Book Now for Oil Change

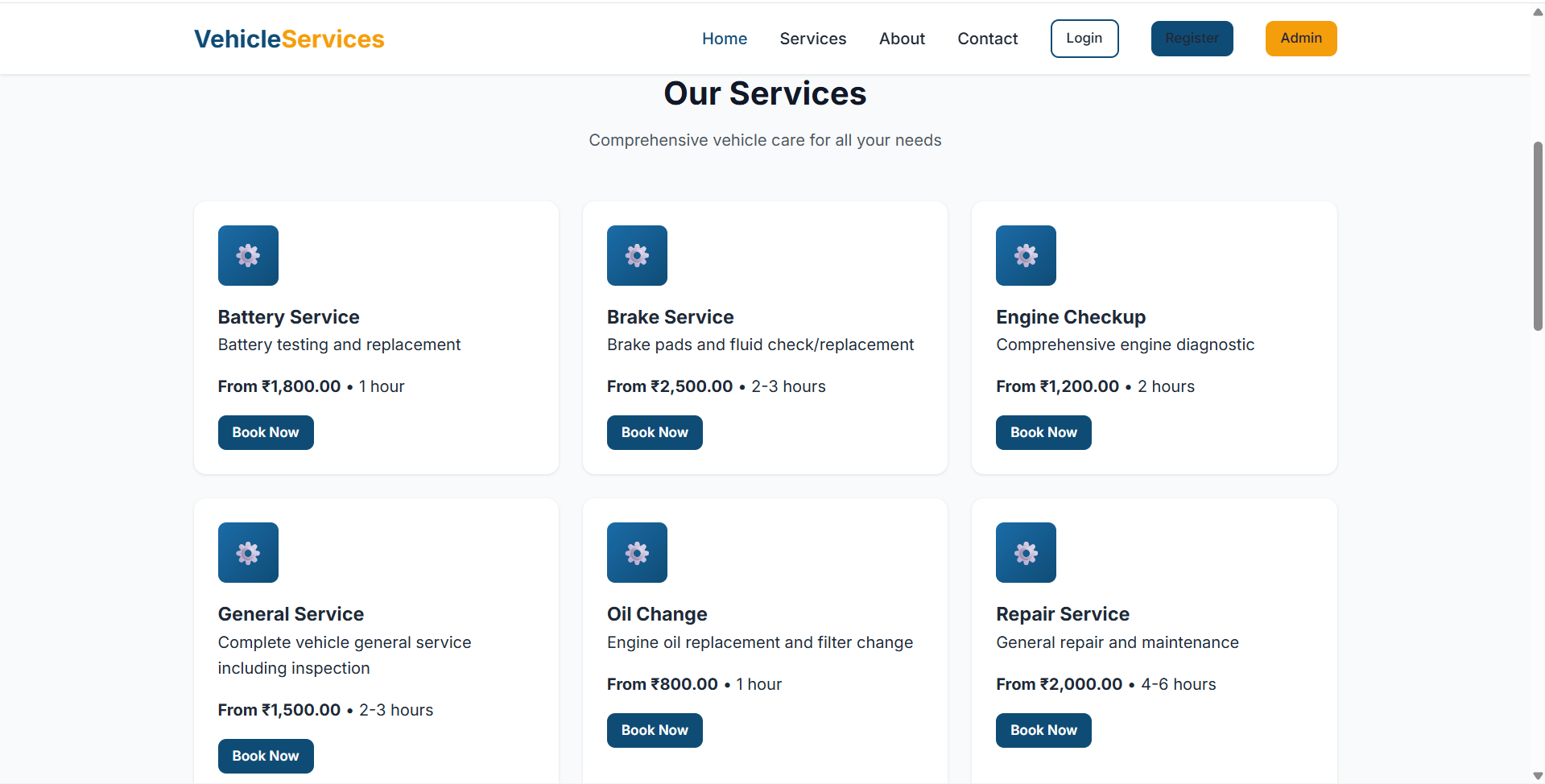click(655, 730)
